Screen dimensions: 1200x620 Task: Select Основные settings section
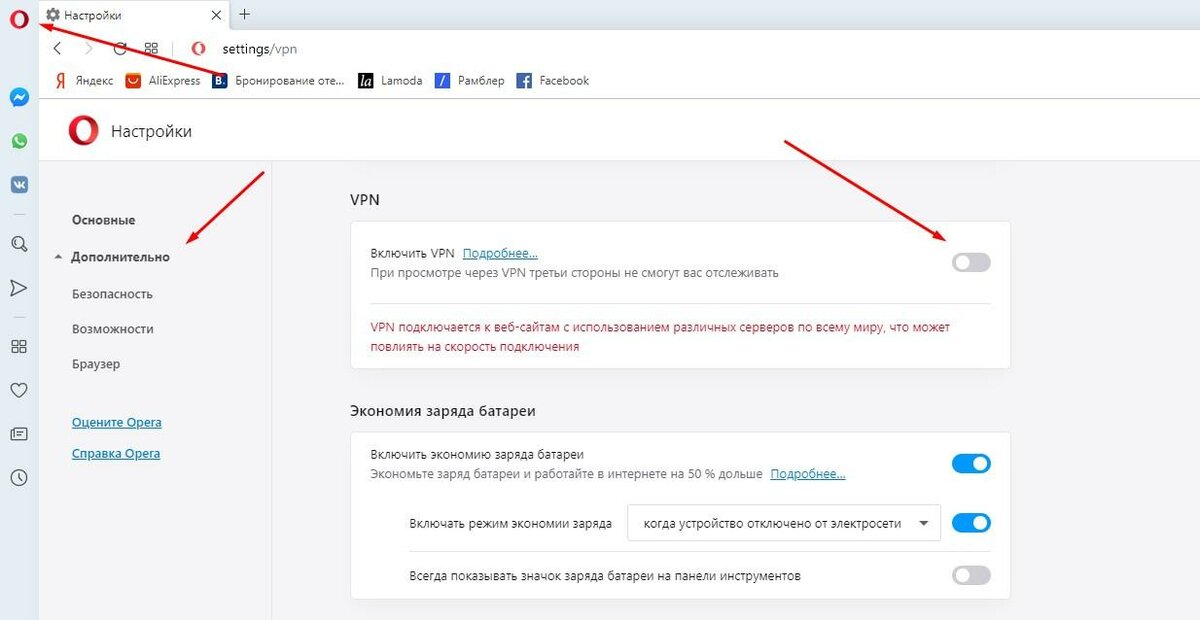(104, 220)
